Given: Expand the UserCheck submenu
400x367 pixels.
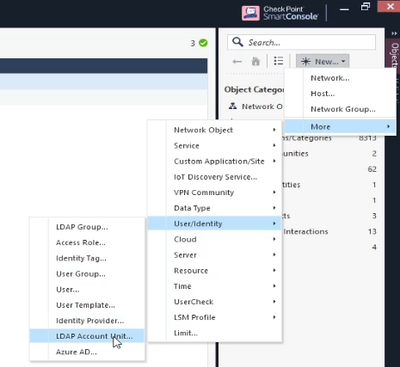Looking at the screenshot, I should [x=215, y=302].
